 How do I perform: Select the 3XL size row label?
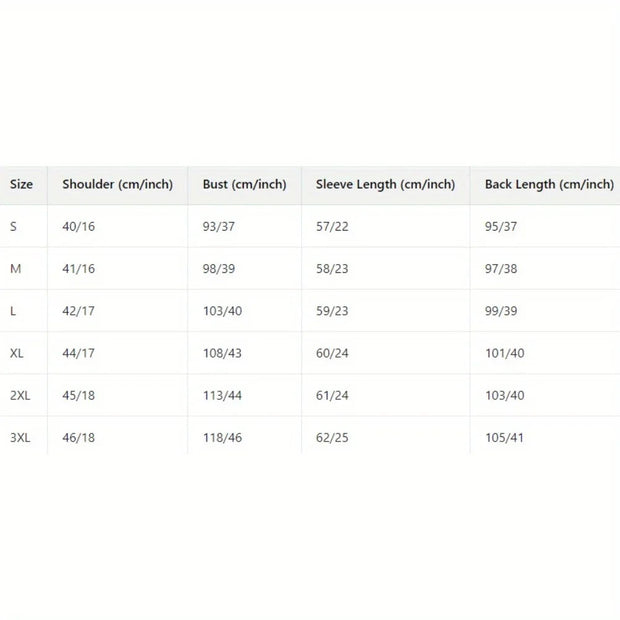click(20, 437)
